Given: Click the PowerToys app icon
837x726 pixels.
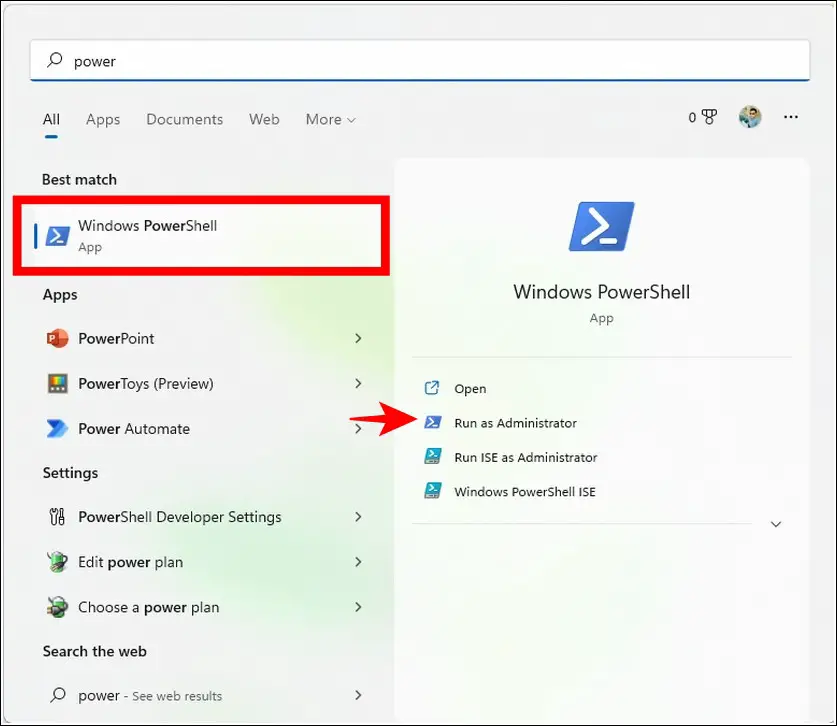Looking at the screenshot, I should coord(58,383).
